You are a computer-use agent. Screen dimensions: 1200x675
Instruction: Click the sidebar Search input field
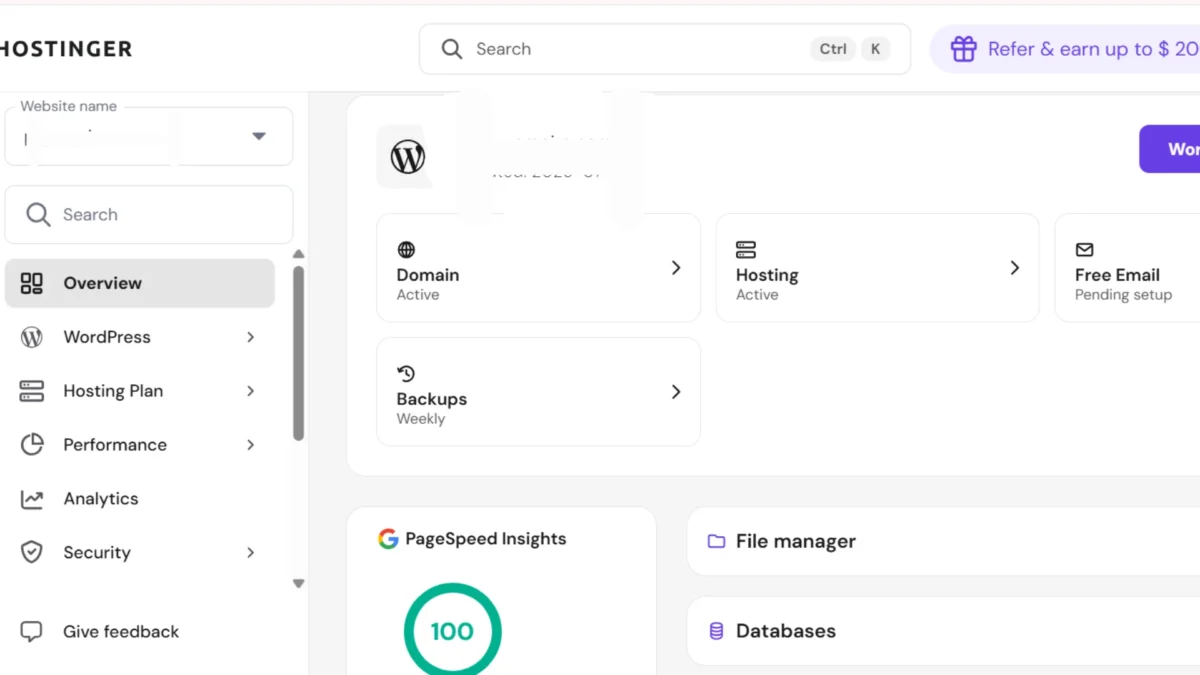pos(148,214)
